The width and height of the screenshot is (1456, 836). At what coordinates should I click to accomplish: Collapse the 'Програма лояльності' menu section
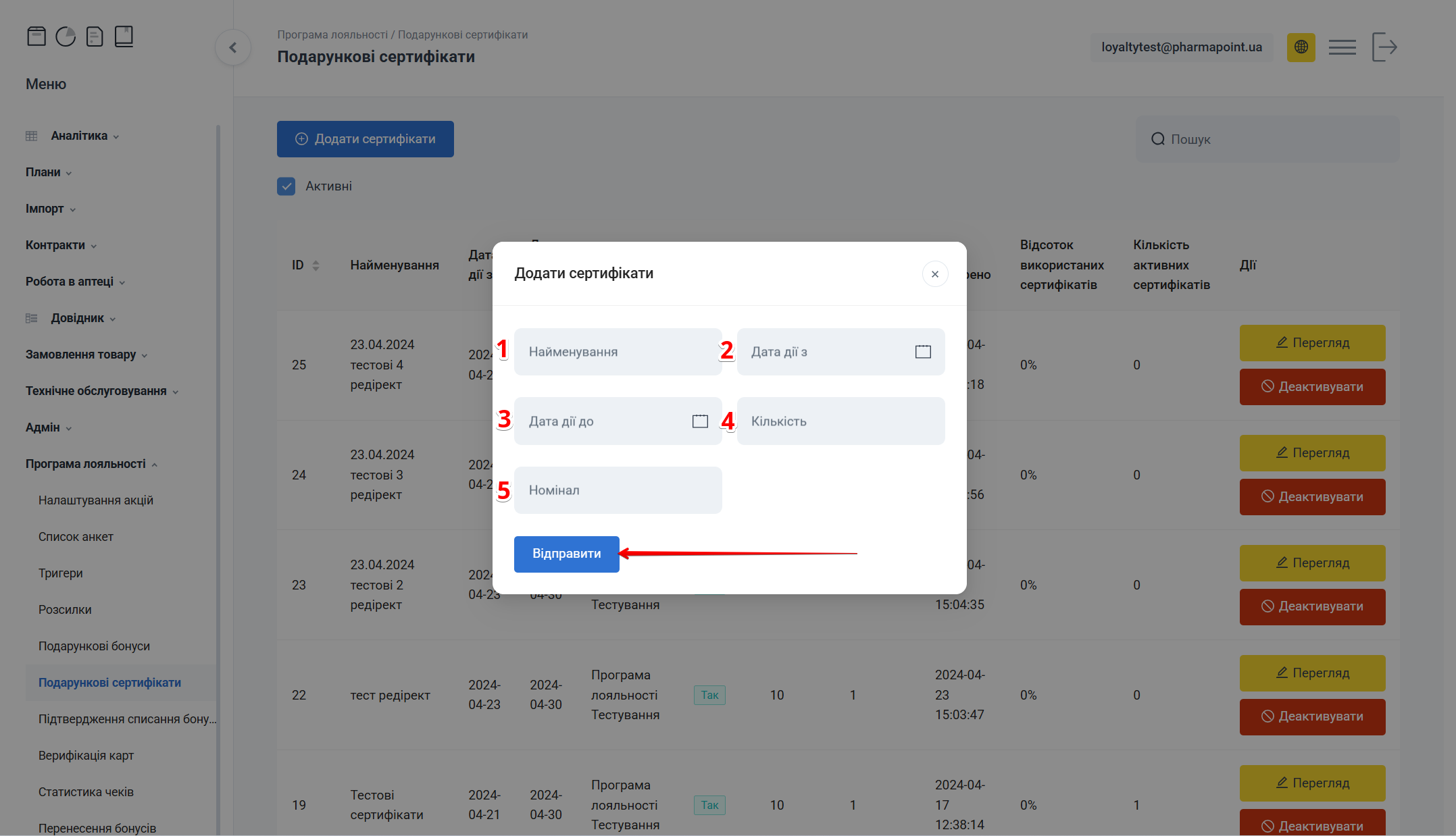(86, 464)
